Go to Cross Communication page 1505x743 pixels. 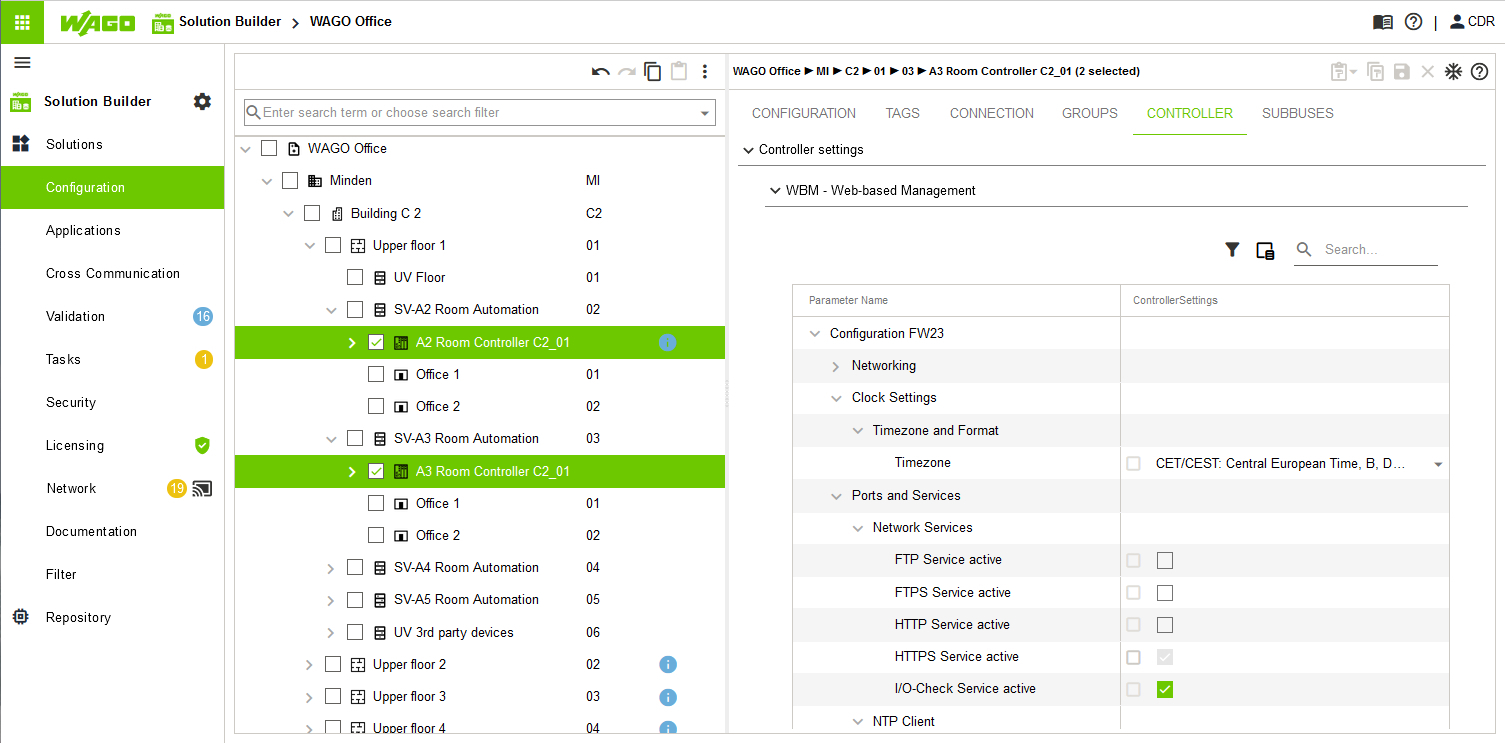tap(112, 273)
